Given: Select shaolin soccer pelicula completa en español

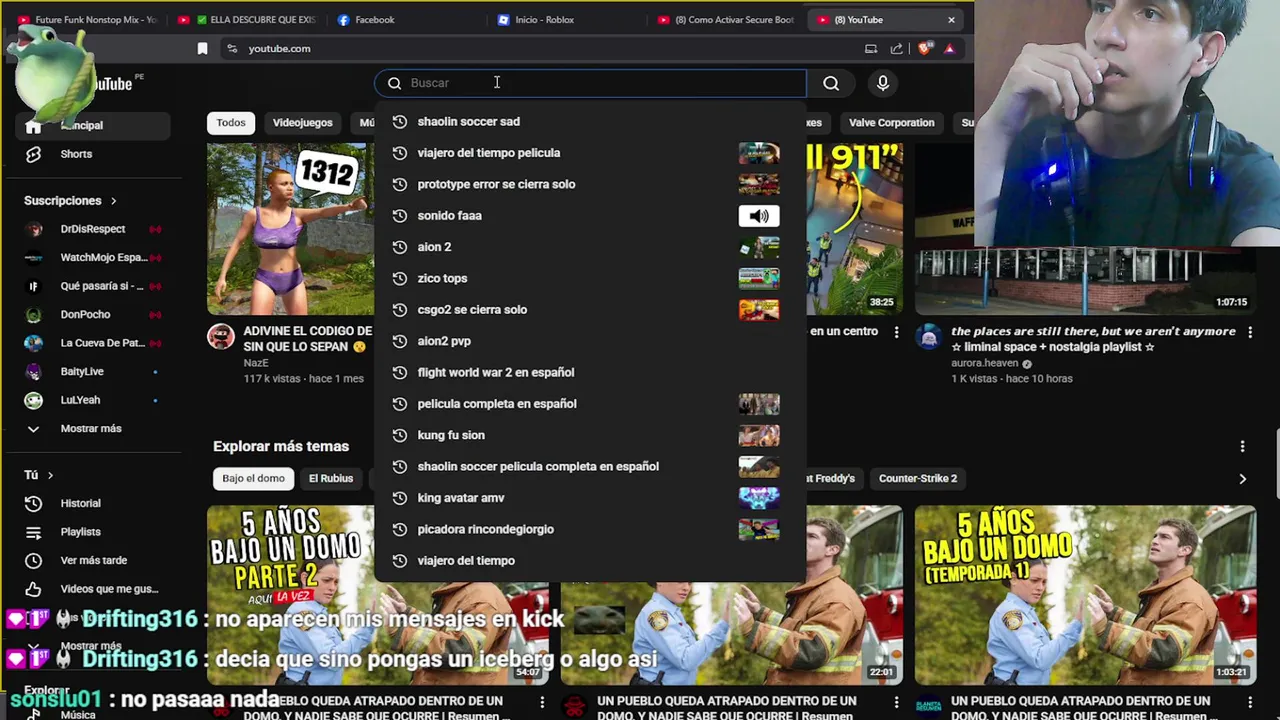Looking at the screenshot, I should (x=590, y=466).
